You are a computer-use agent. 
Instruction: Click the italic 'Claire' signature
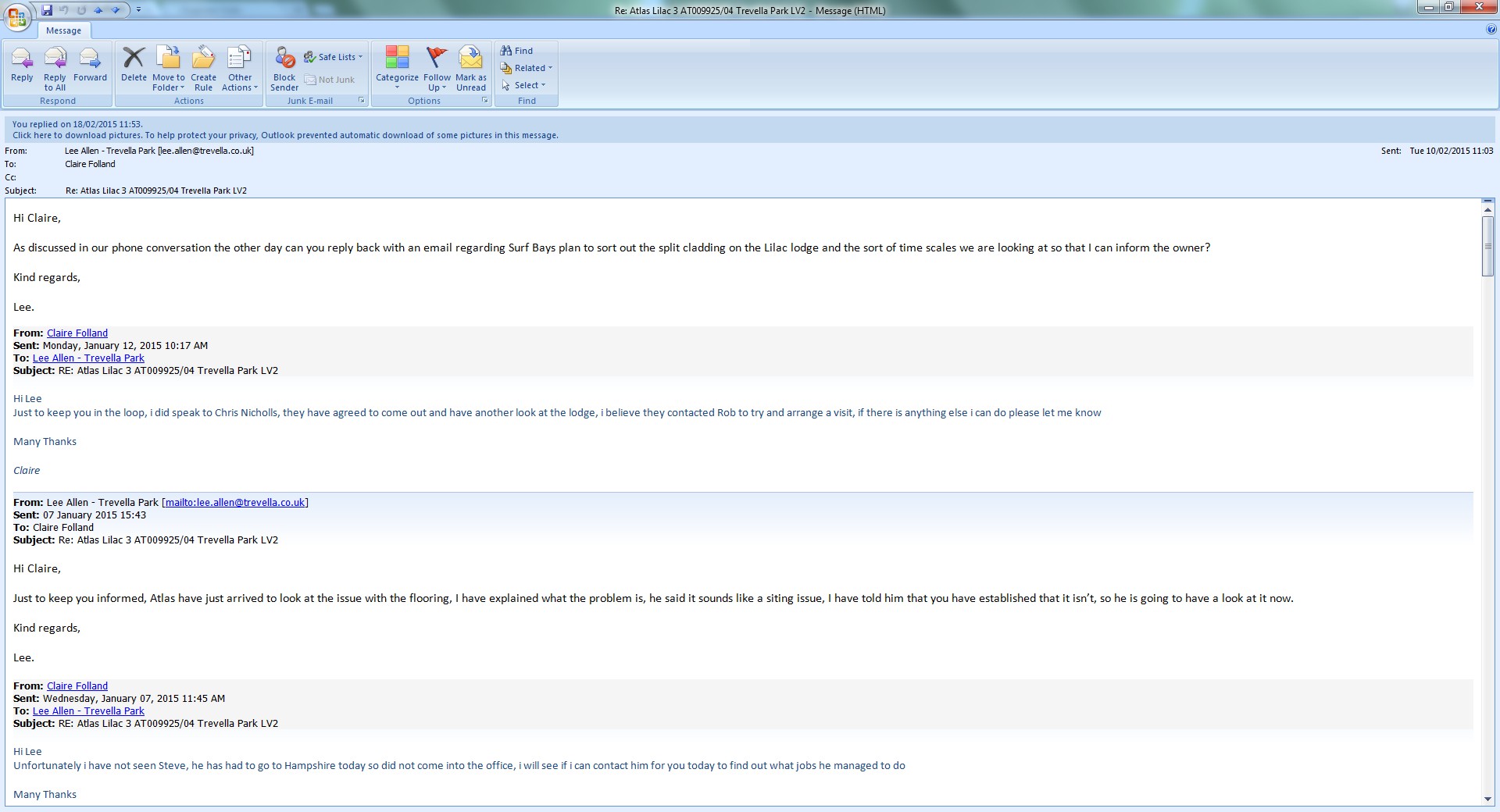point(27,470)
